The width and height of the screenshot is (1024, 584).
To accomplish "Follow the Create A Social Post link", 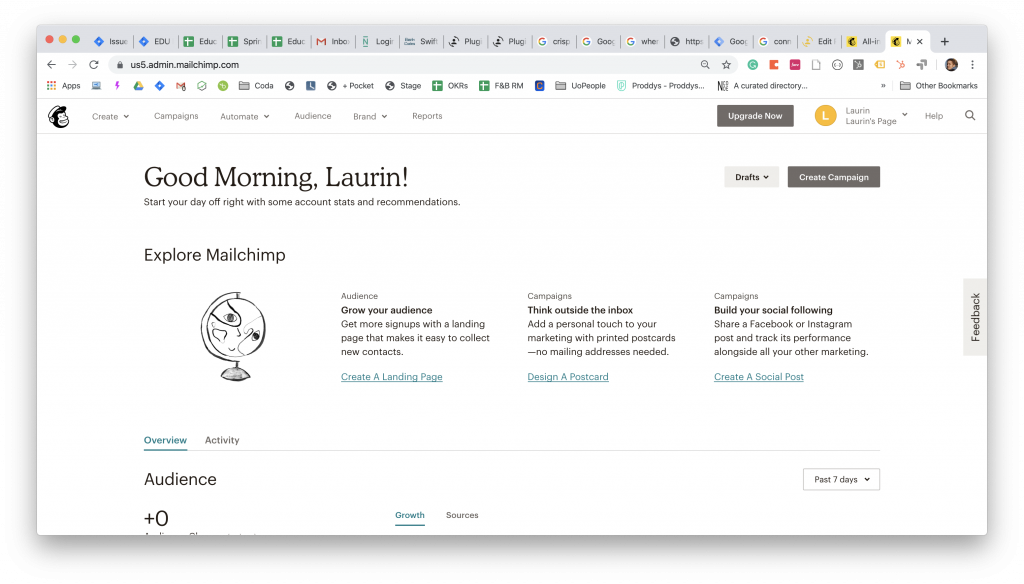I will point(759,377).
